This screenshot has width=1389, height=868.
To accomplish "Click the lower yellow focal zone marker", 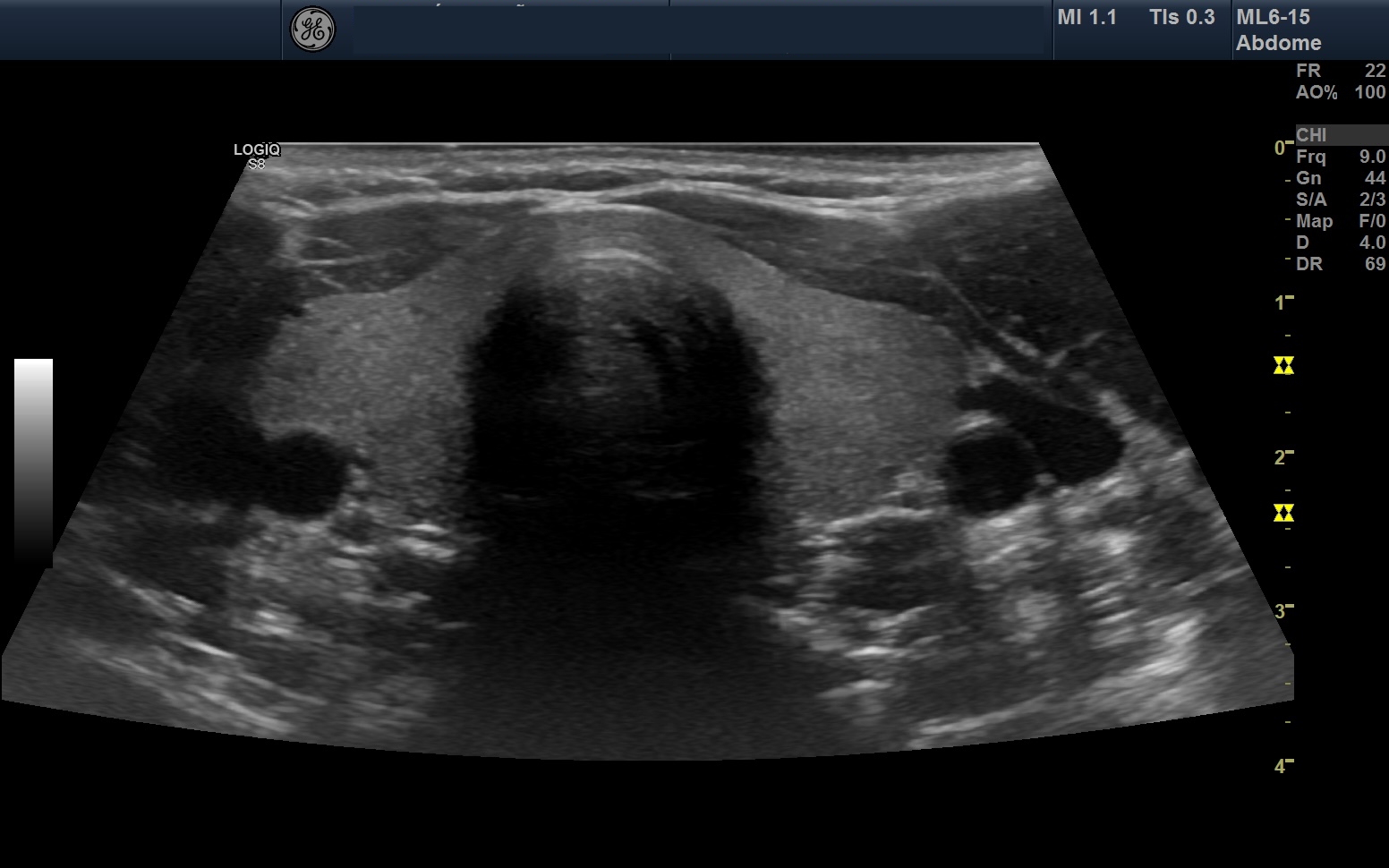I will coord(1283,513).
